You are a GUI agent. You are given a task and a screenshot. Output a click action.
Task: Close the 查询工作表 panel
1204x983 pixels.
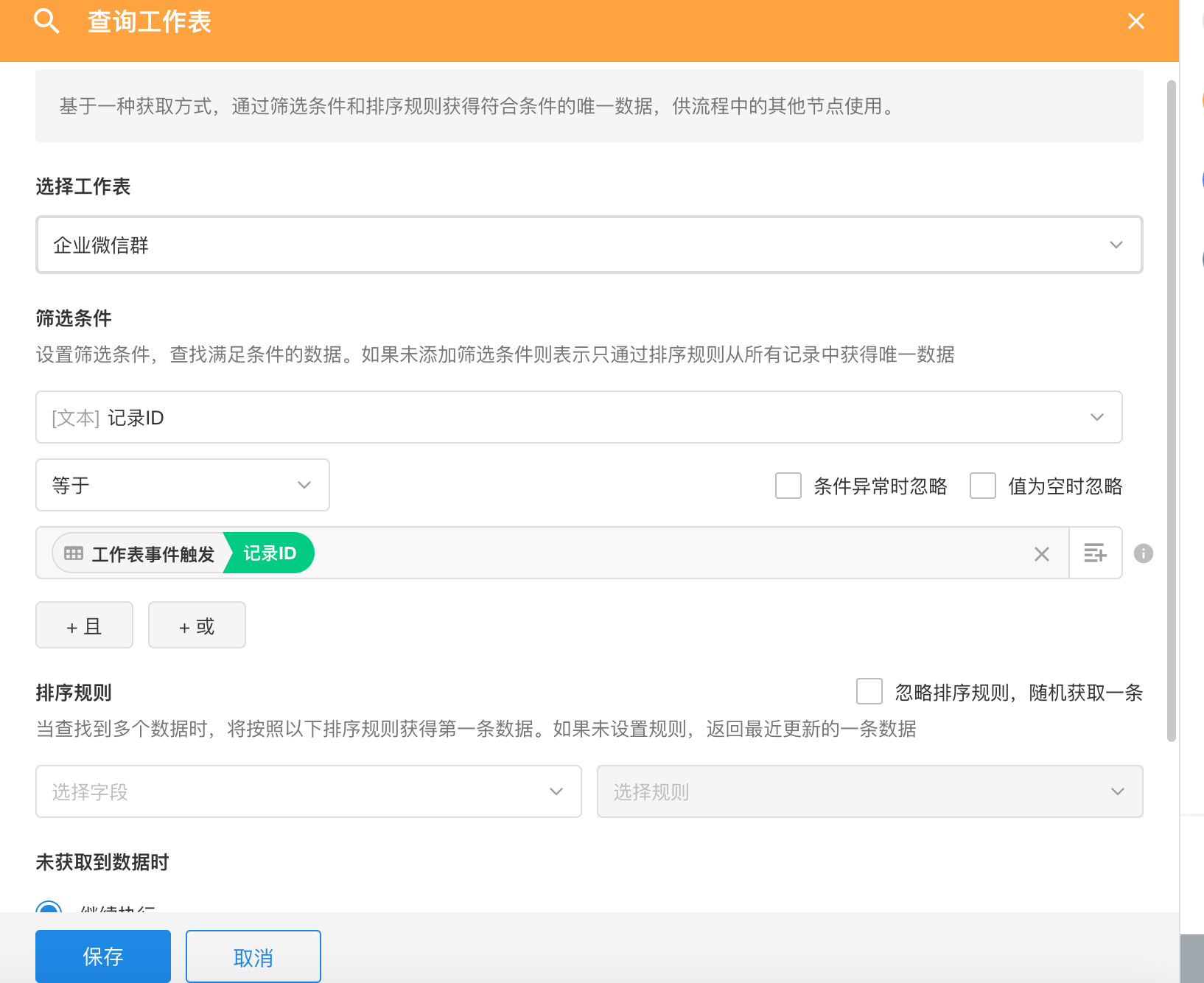pos(1135,21)
